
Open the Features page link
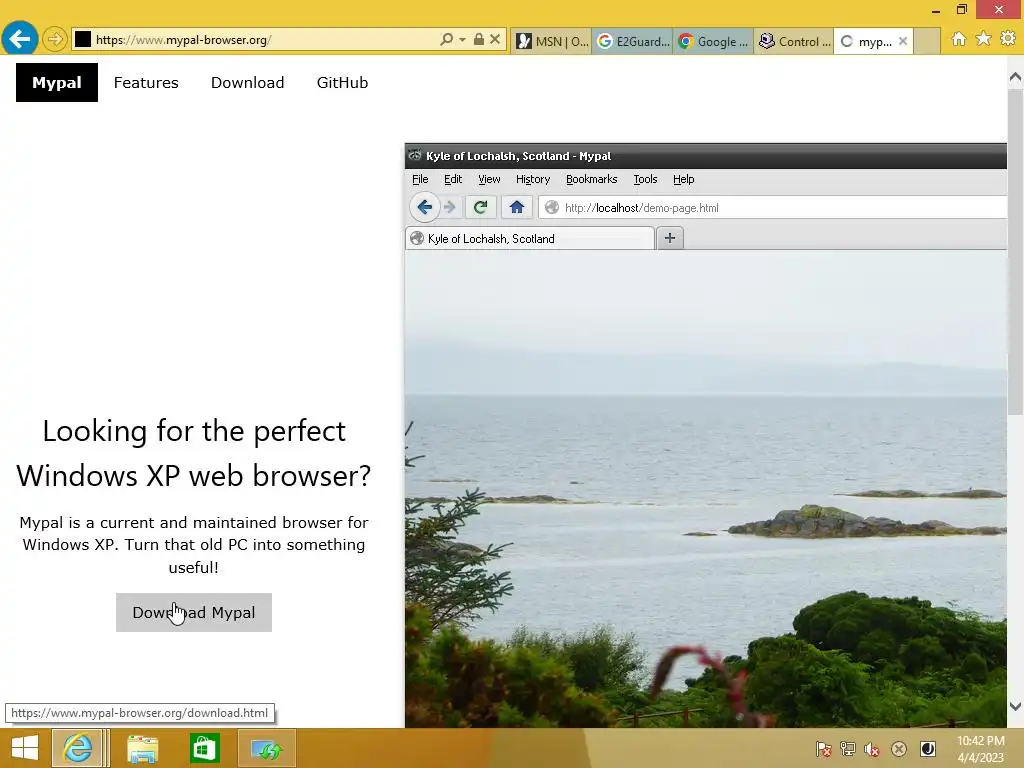tap(146, 82)
